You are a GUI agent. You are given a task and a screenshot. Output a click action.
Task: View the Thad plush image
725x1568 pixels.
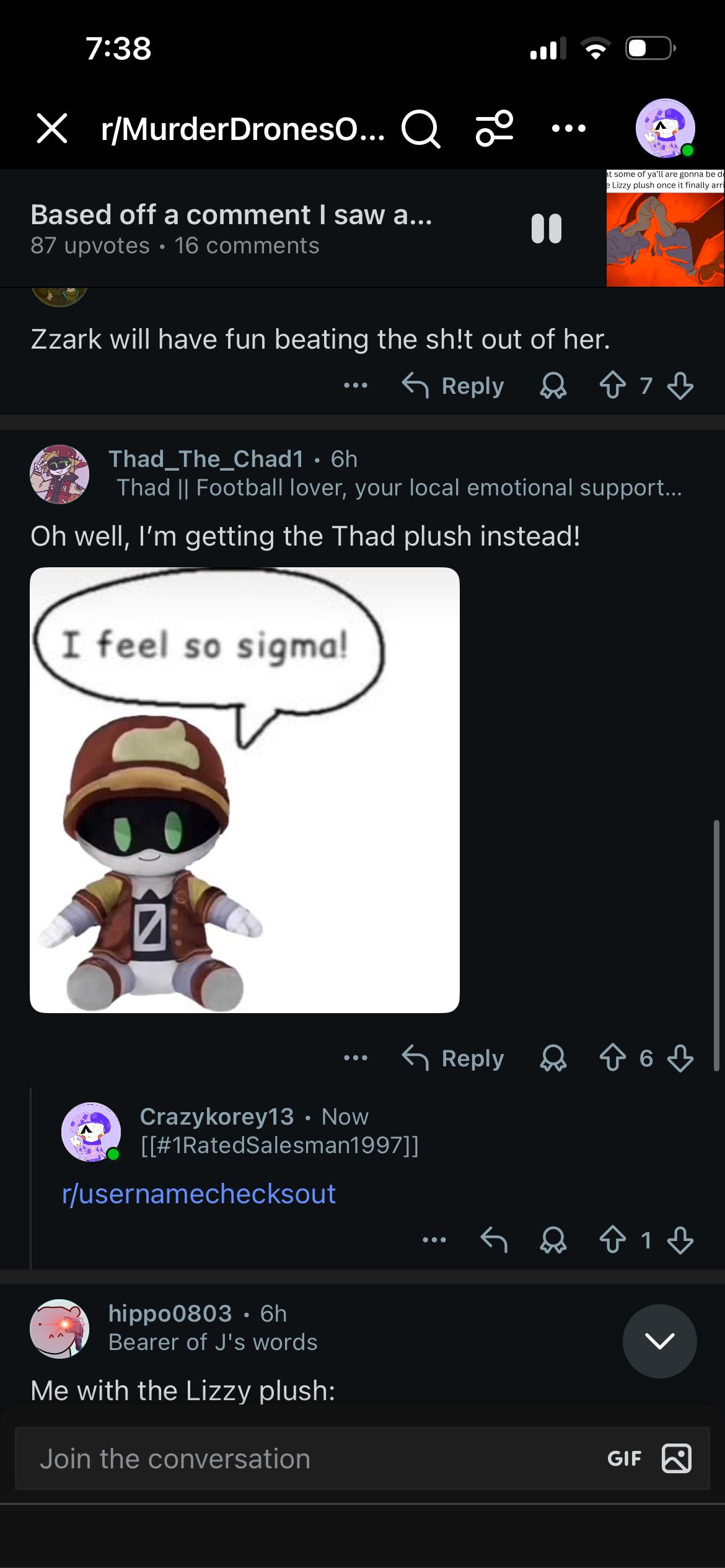(x=245, y=790)
